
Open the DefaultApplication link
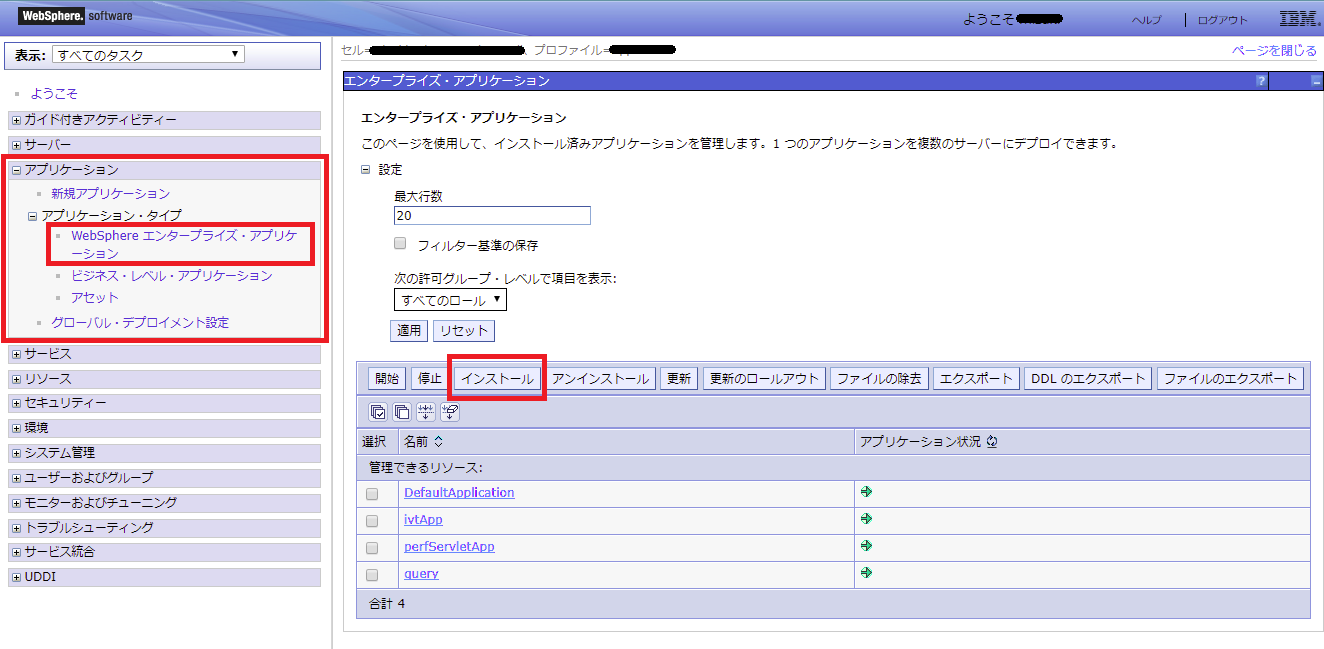click(459, 492)
